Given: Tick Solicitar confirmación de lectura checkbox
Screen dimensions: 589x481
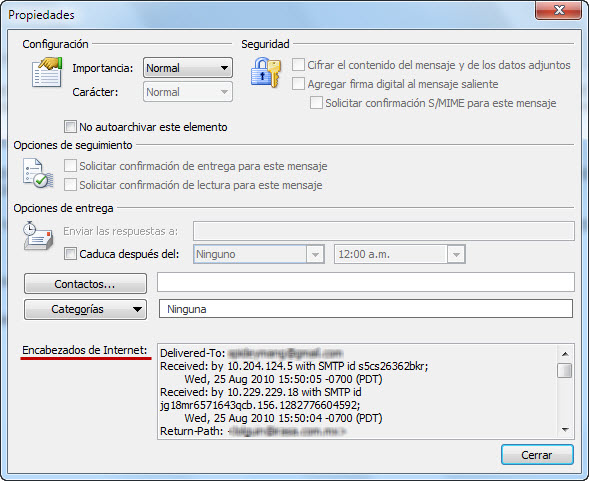Looking at the screenshot, I should click(70, 185).
